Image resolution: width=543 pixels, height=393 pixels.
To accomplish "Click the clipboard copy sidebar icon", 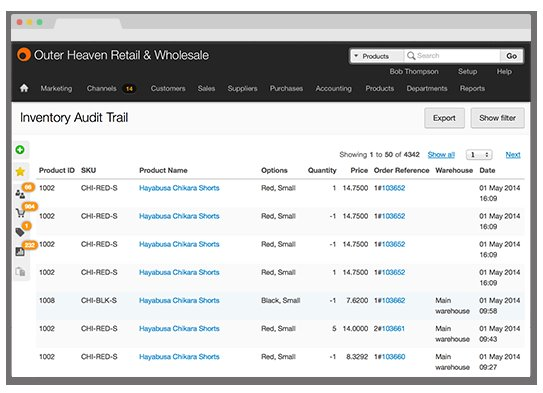I will click(x=20, y=272).
